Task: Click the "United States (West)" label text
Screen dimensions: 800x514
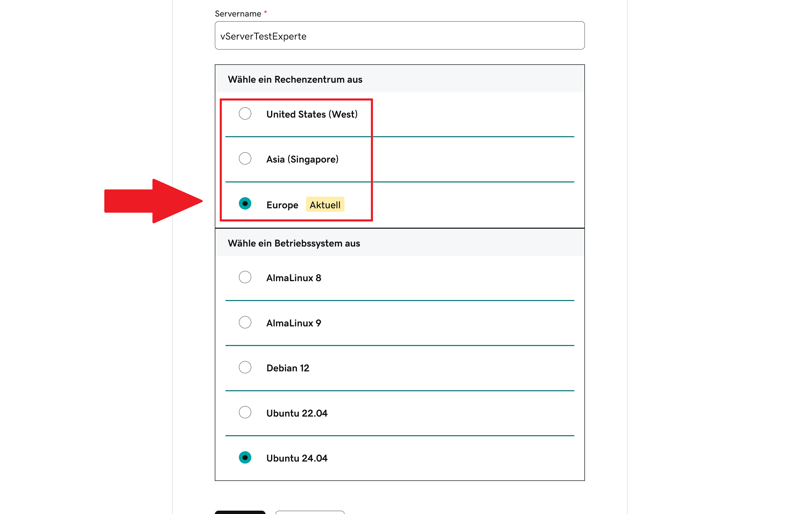Action: 312,115
